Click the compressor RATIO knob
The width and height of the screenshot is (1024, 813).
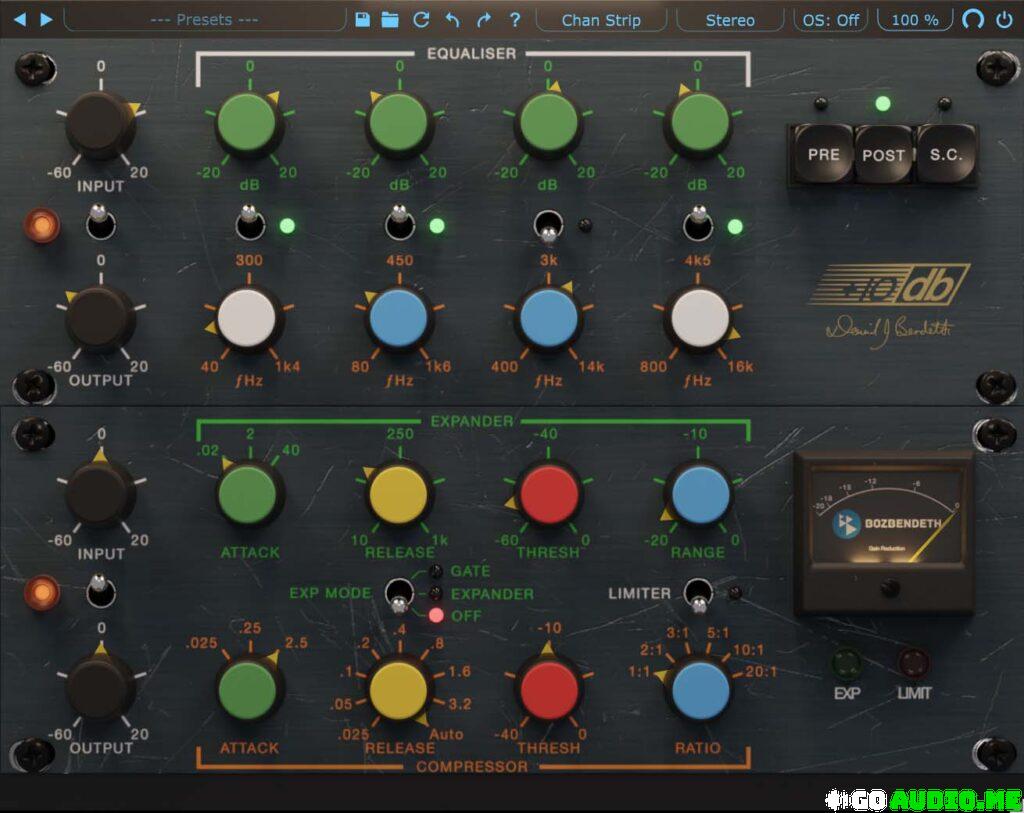(x=699, y=690)
